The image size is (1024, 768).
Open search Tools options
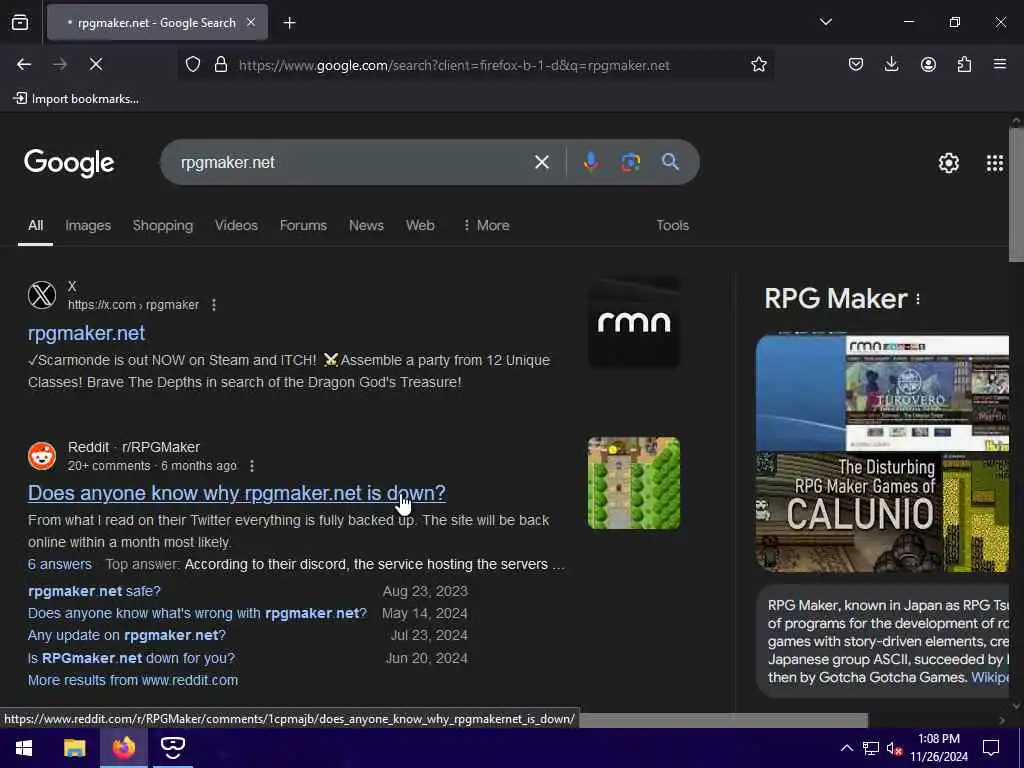coord(672,225)
